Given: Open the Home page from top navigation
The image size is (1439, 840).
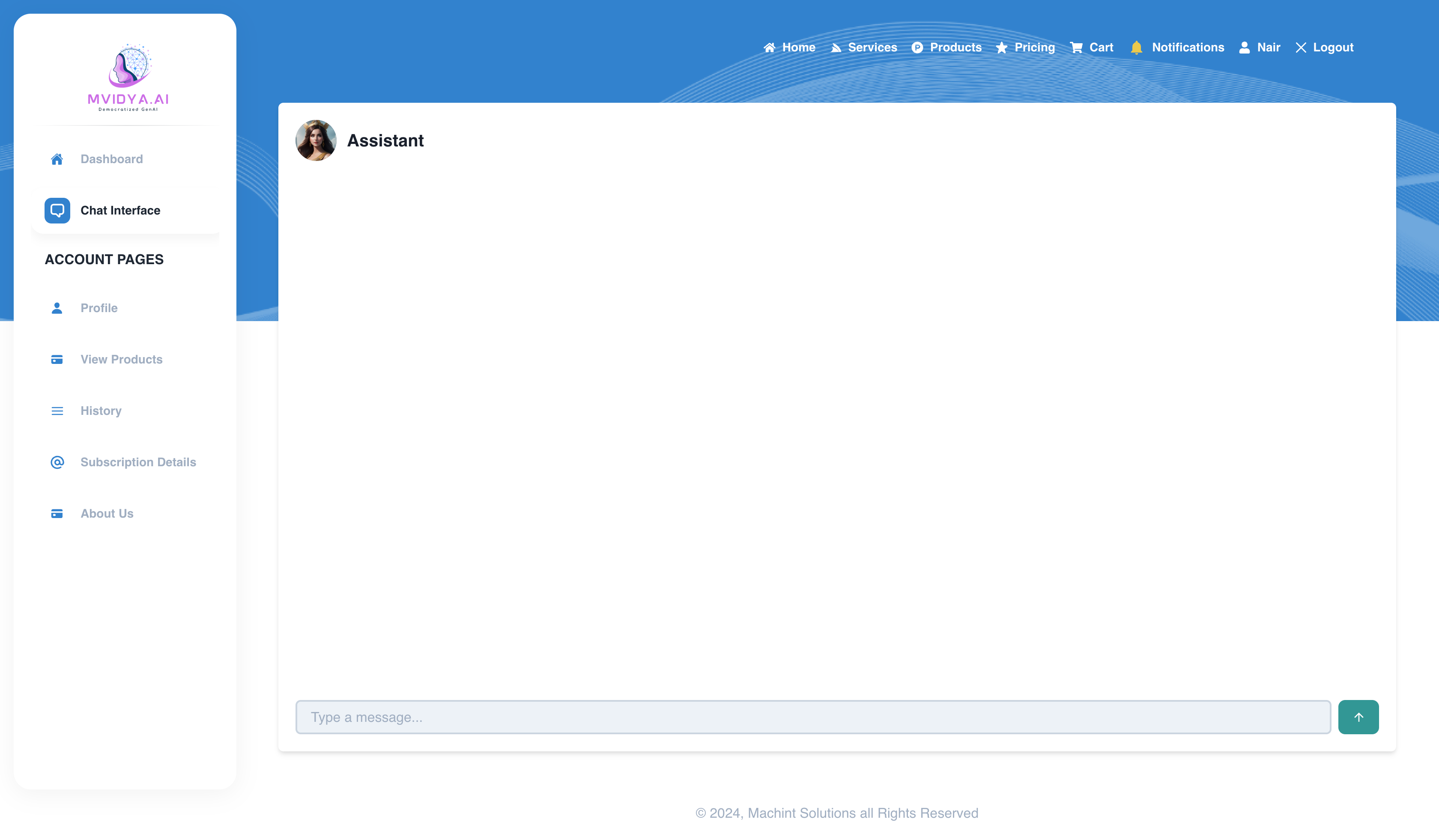Looking at the screenshot, I should point(798,48).
